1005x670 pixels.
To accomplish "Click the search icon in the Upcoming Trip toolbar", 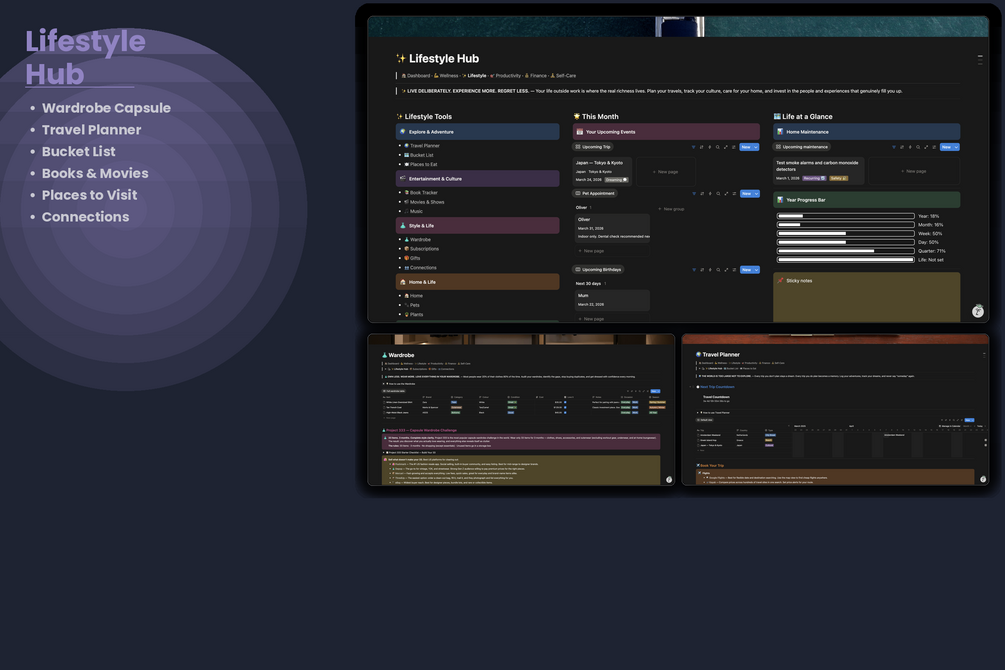I will click(718, 147).
